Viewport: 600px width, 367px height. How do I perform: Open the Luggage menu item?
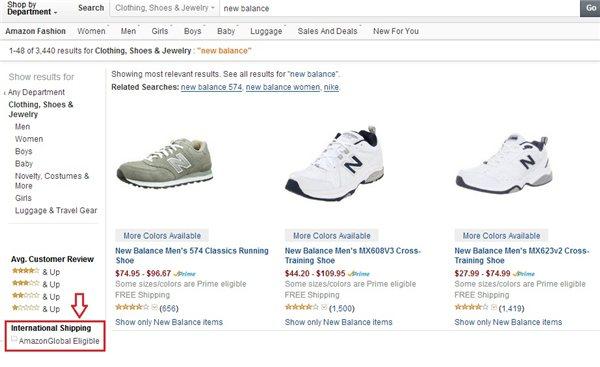(x=266, y=31)
